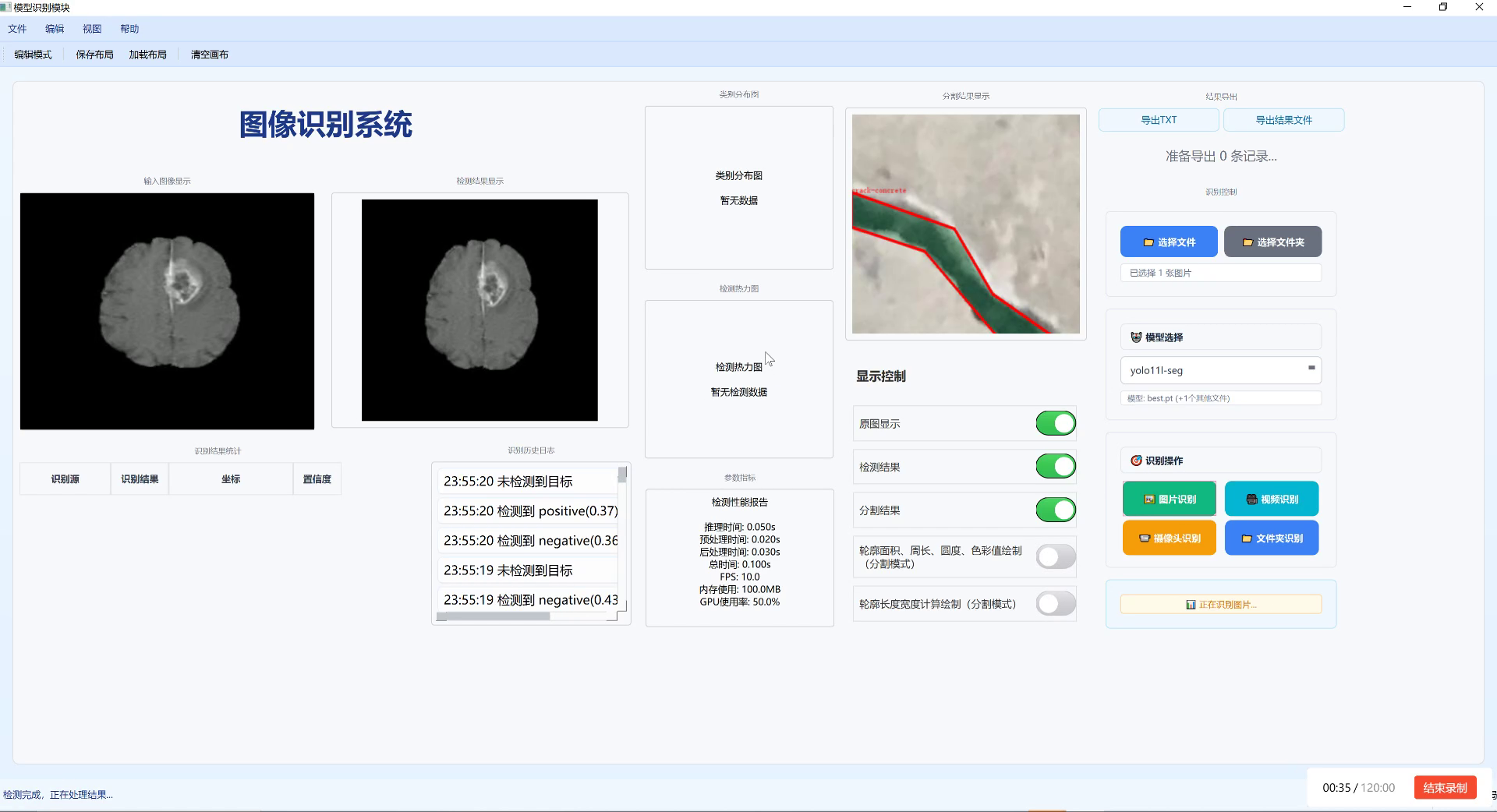Click 编辑模式 in the toolbar
Viewport: 1497px width, 812px height.
click(33, 55)
